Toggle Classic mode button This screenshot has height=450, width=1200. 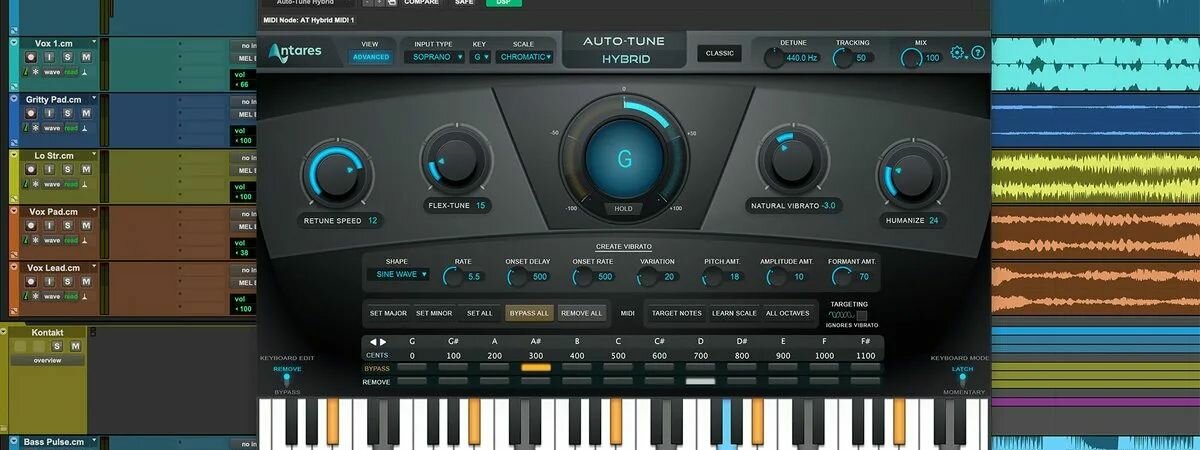pyautogui.click(x=719, y=53)
